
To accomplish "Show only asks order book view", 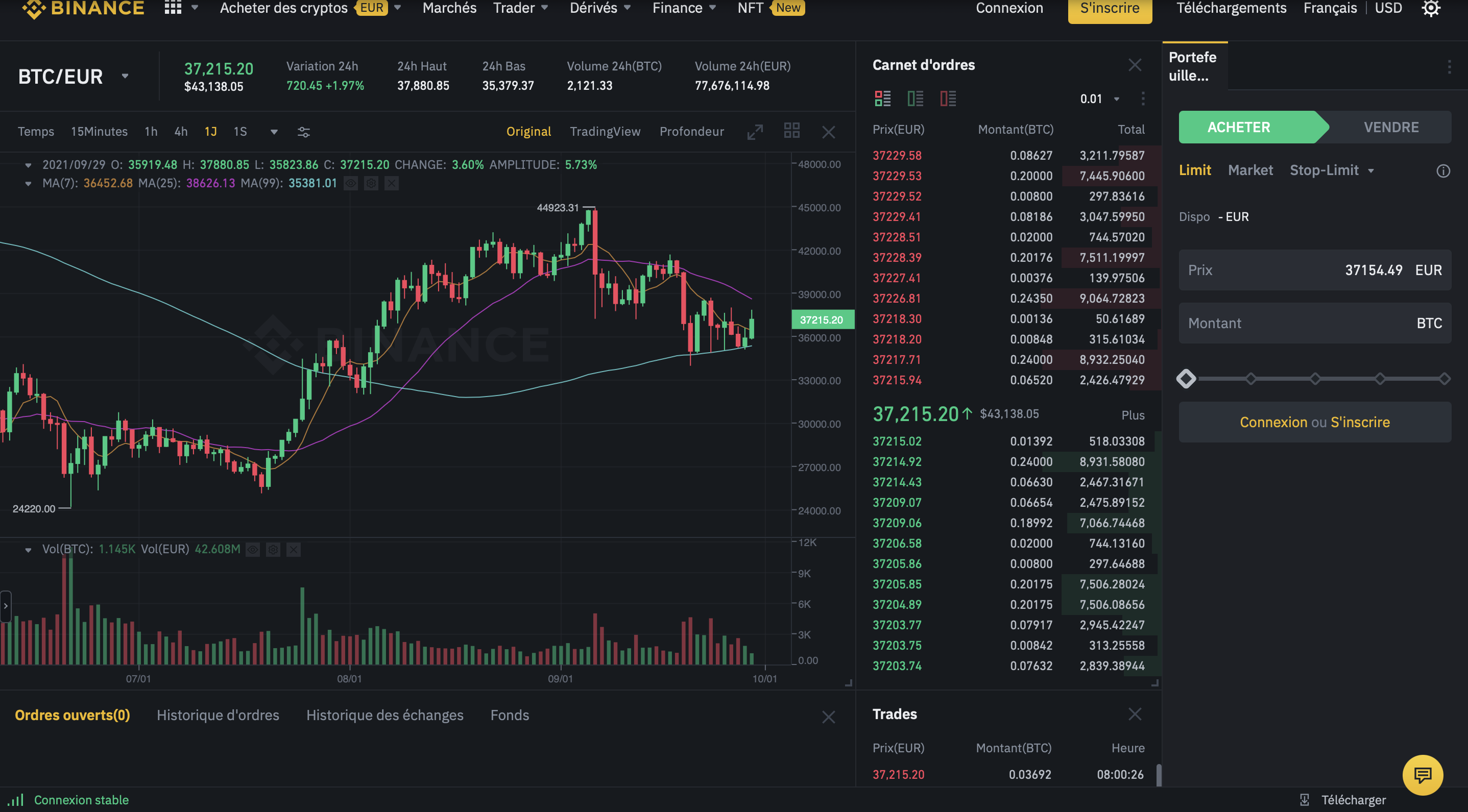I will (948, 99).
